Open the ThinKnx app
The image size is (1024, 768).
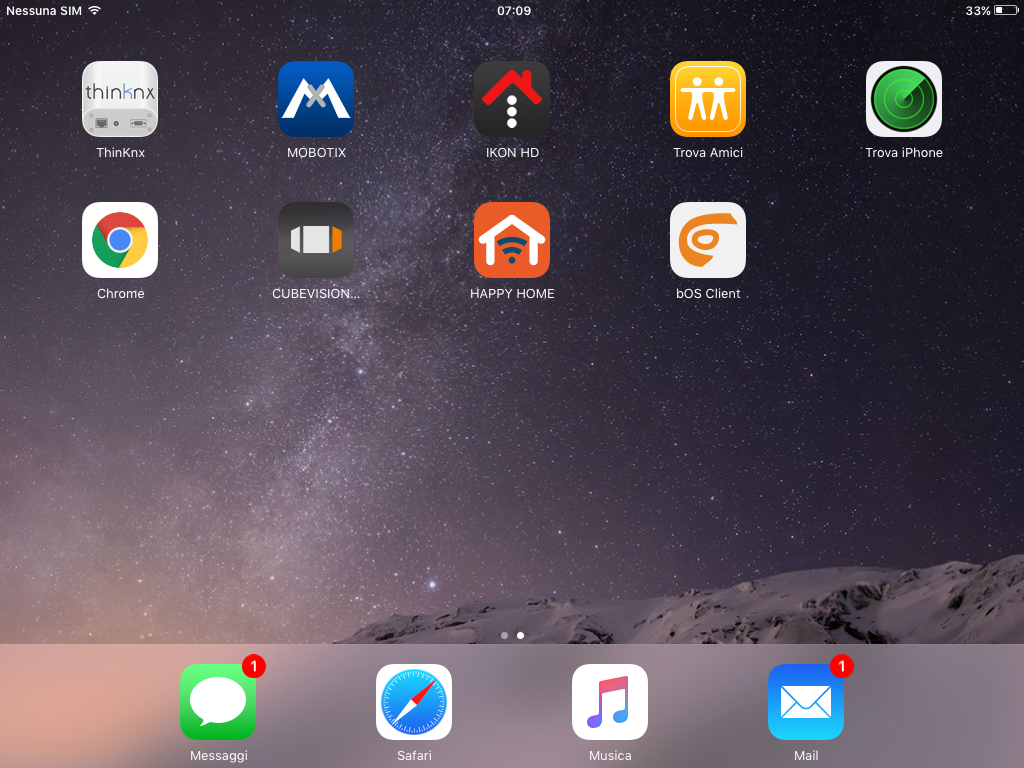[120, 99]
